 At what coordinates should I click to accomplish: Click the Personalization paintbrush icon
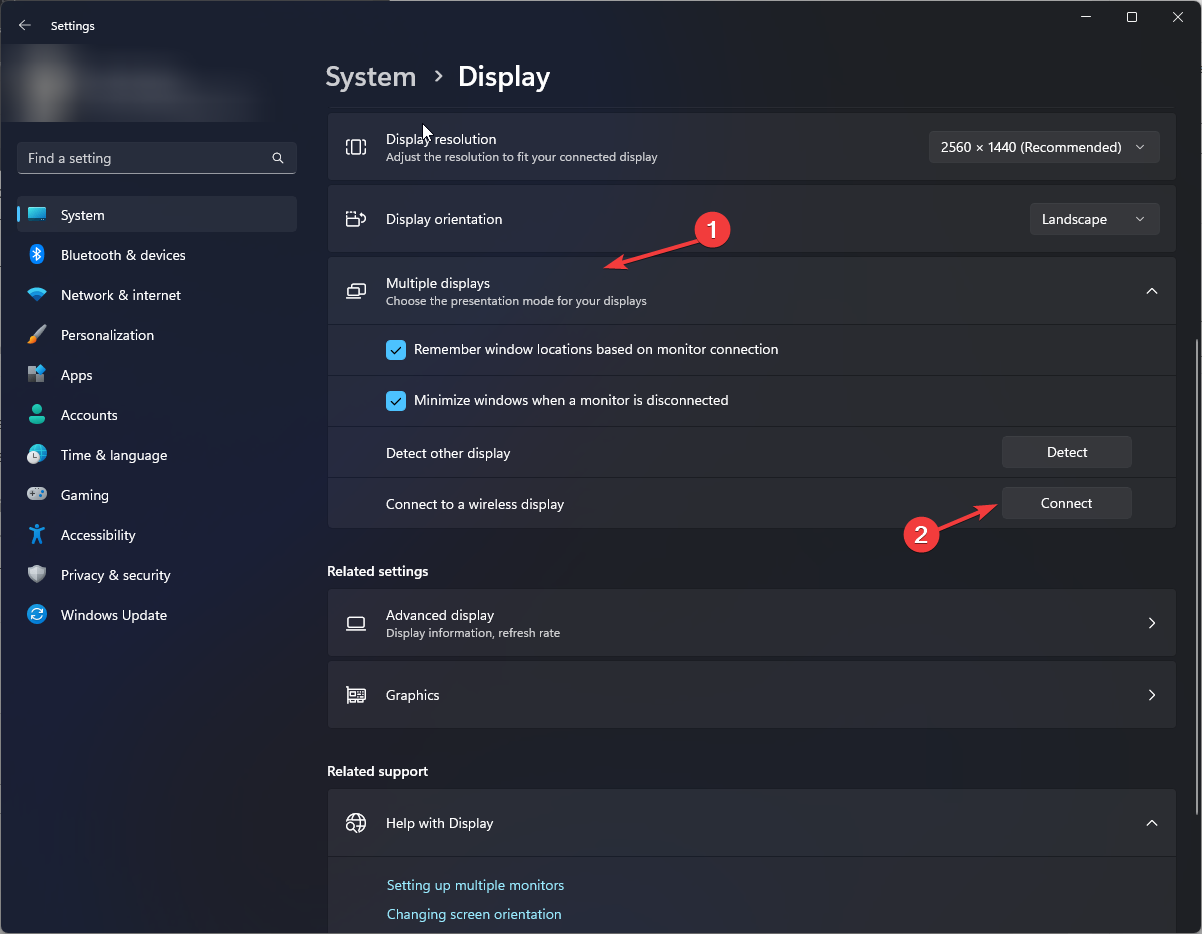[x=37, y=335]
